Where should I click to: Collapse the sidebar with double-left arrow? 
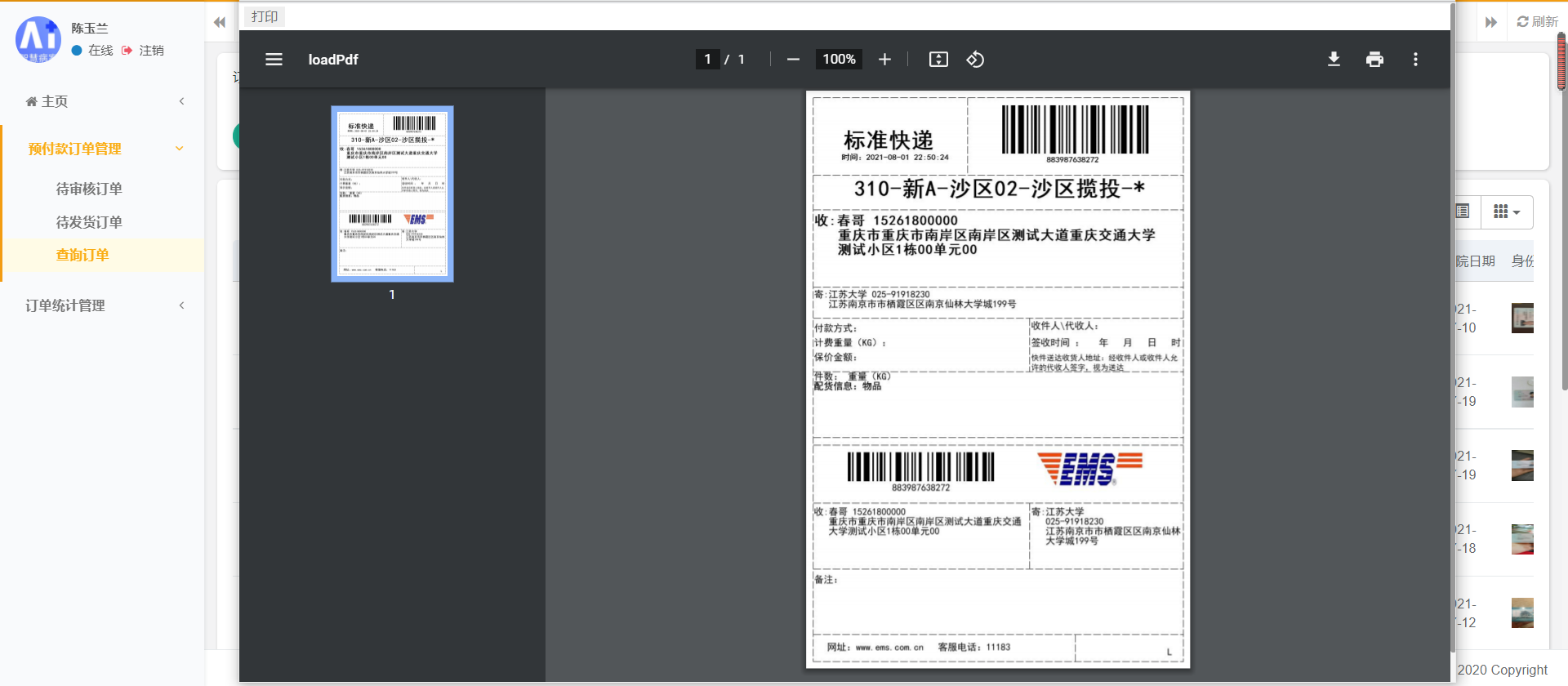coord(220,22)
